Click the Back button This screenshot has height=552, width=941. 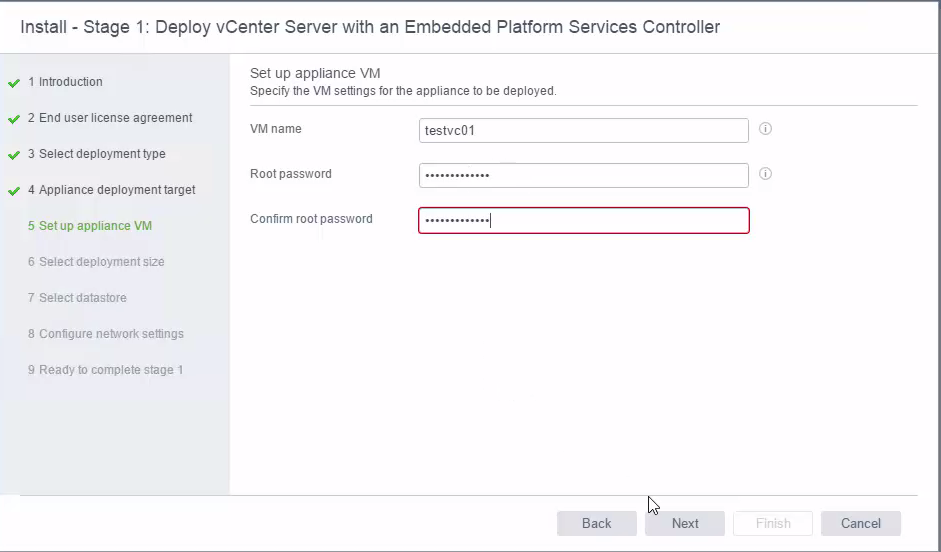[x=597, y=523]
